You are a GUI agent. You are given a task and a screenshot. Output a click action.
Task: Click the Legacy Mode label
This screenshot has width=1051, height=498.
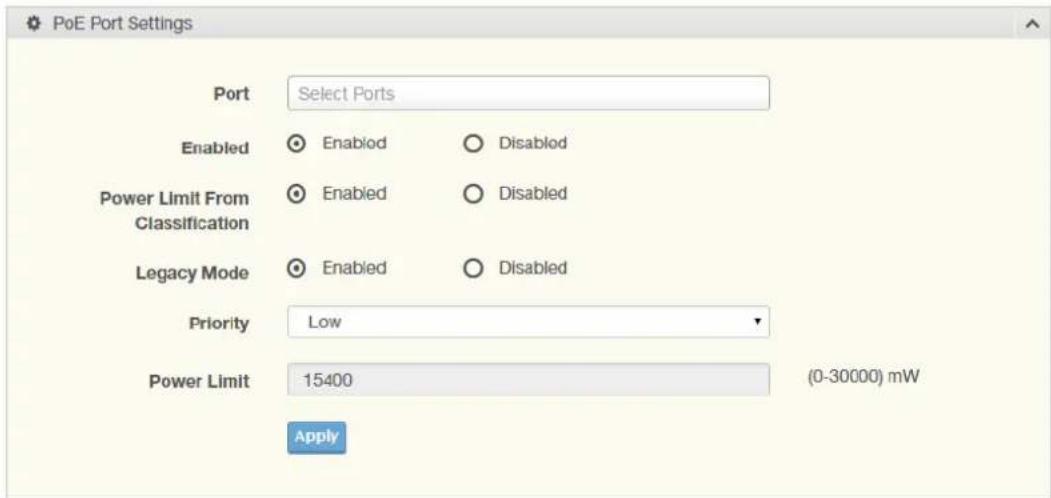click(x=192, y=273)
